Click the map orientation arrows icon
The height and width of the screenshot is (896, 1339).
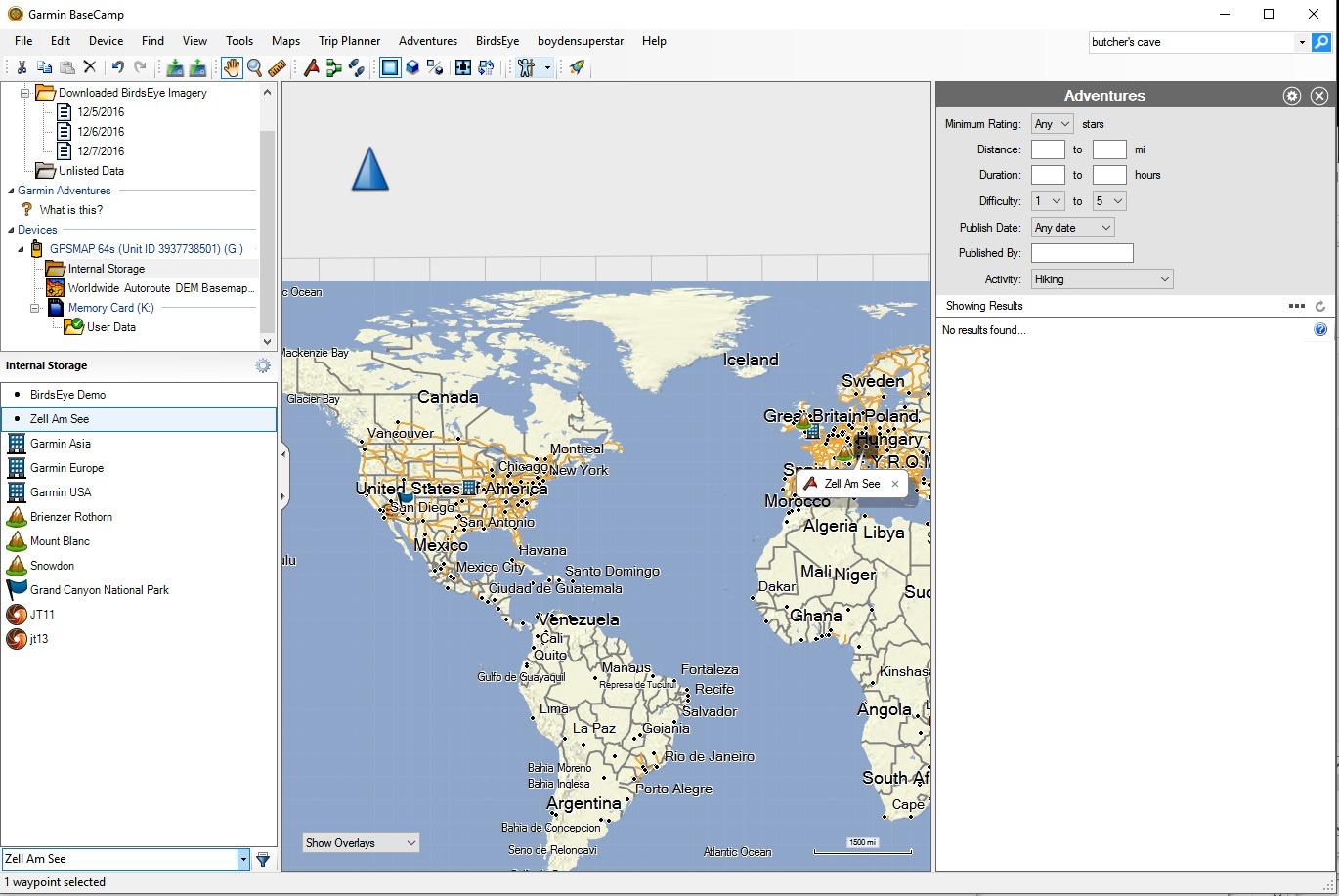(486, 67)
